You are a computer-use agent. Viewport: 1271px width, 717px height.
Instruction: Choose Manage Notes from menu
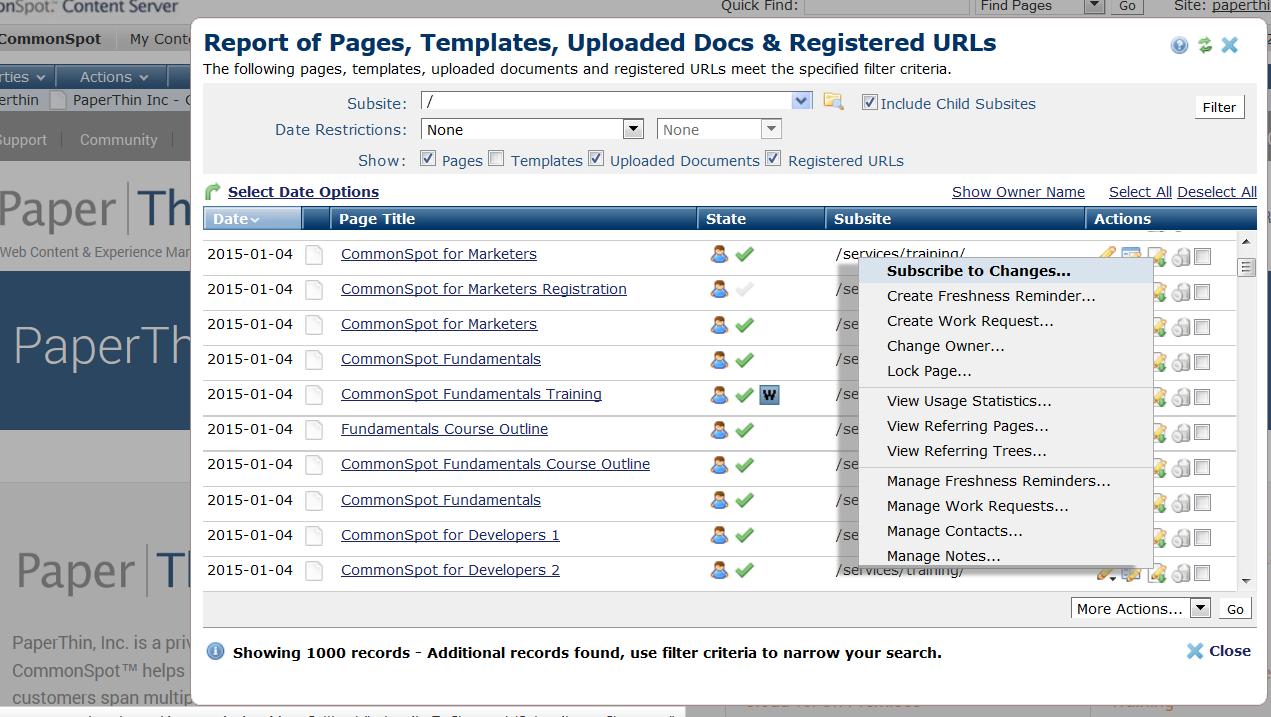click(x=1005, y=556)
